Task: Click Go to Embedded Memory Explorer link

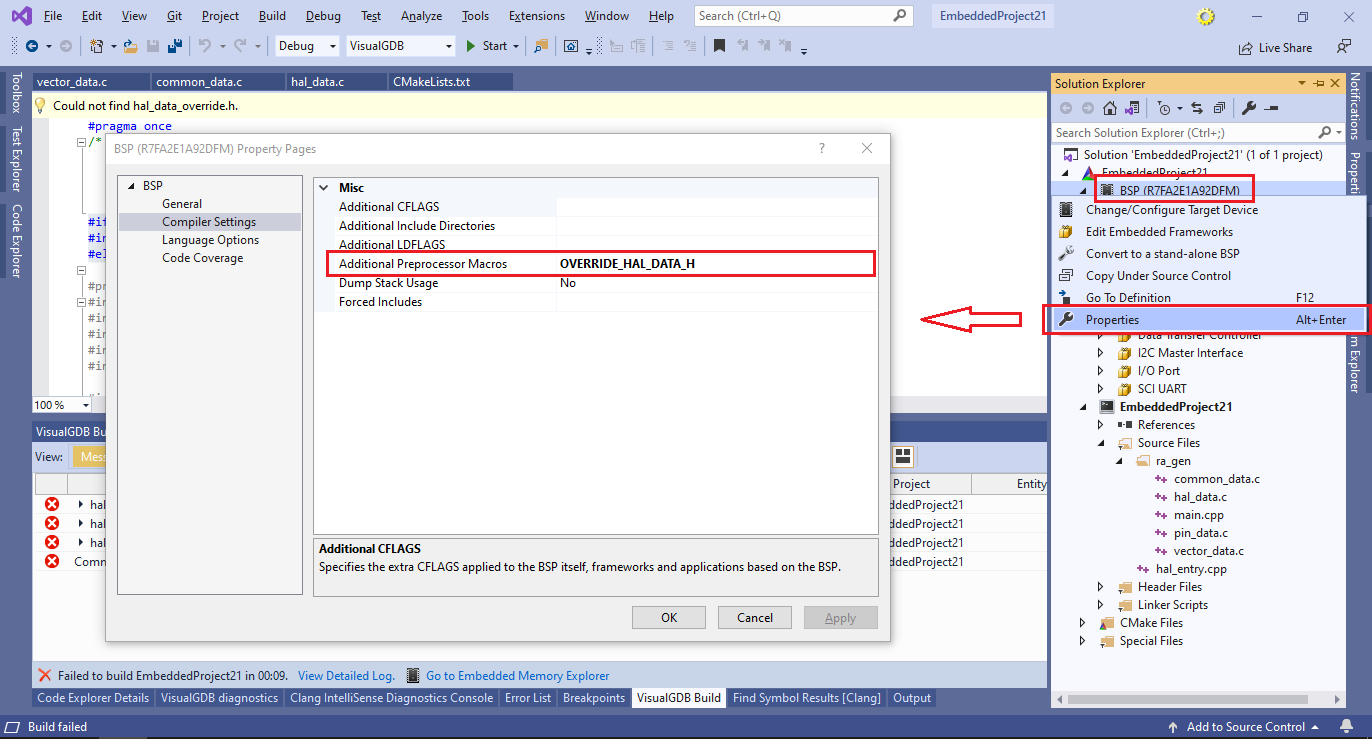Action: [517, 676]
